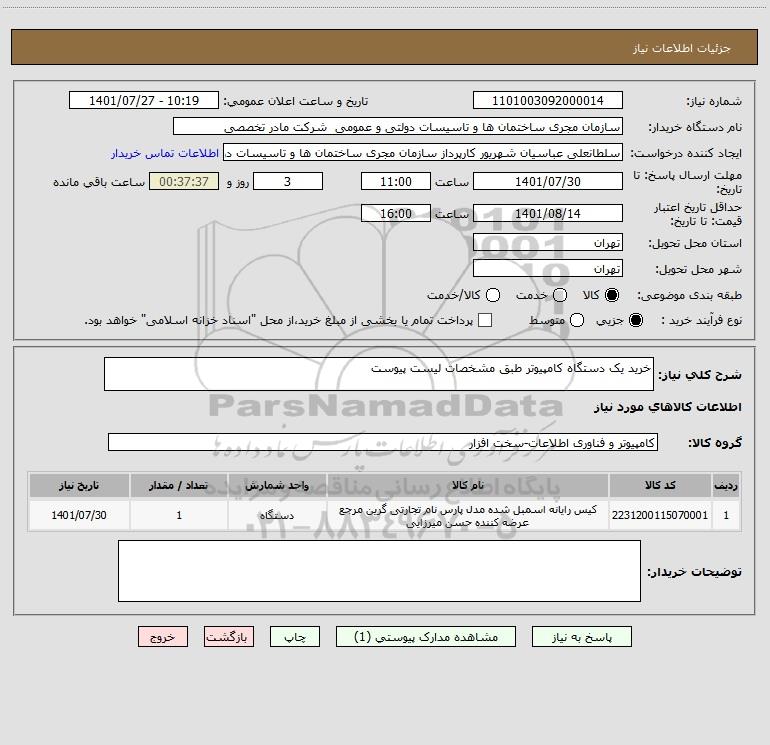770x745 pixels.
Task: Click the گروه کالا field کامپیوتر و فناوری اطلاعات
Action: point(383,442)
